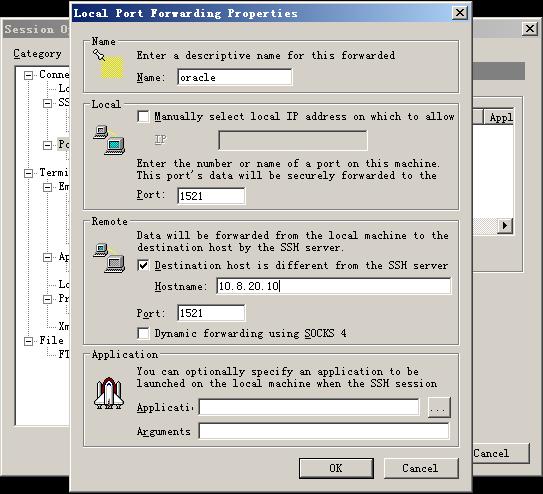Click the Hostname field showing 10.8.20.10
This screenshot has height=494, width=543.
[x=334, y=286]
